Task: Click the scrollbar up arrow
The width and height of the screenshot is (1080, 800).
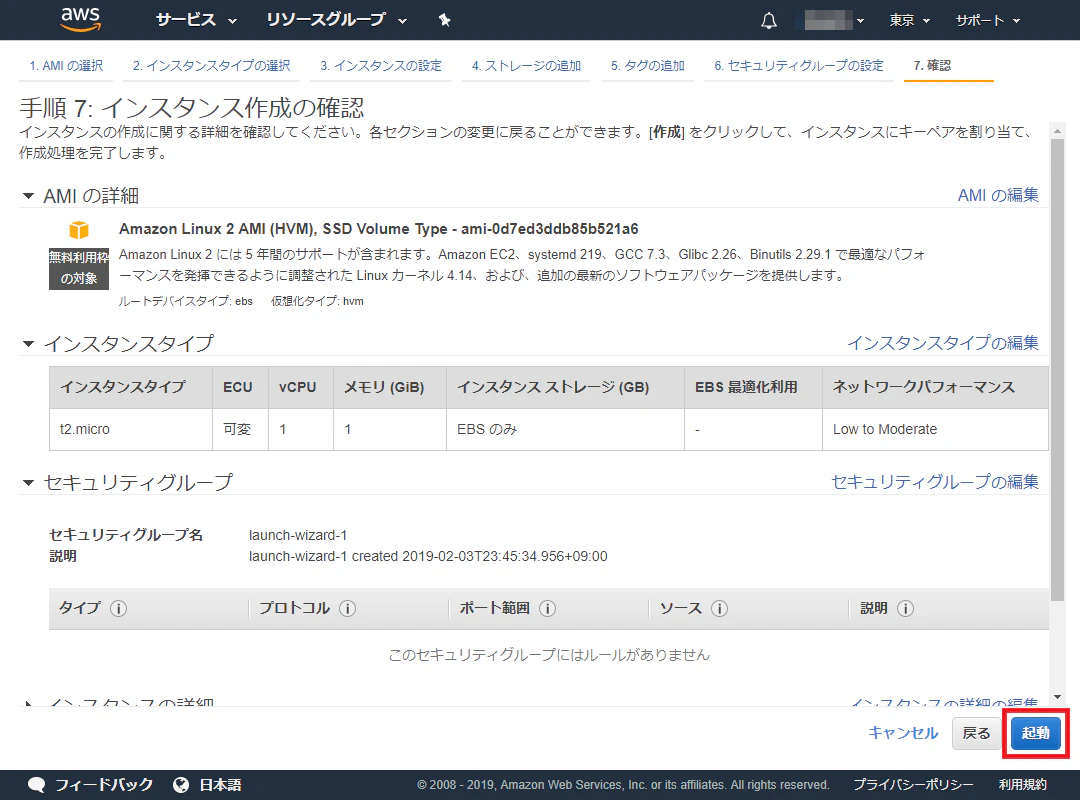Action: tap(1057, 130)
